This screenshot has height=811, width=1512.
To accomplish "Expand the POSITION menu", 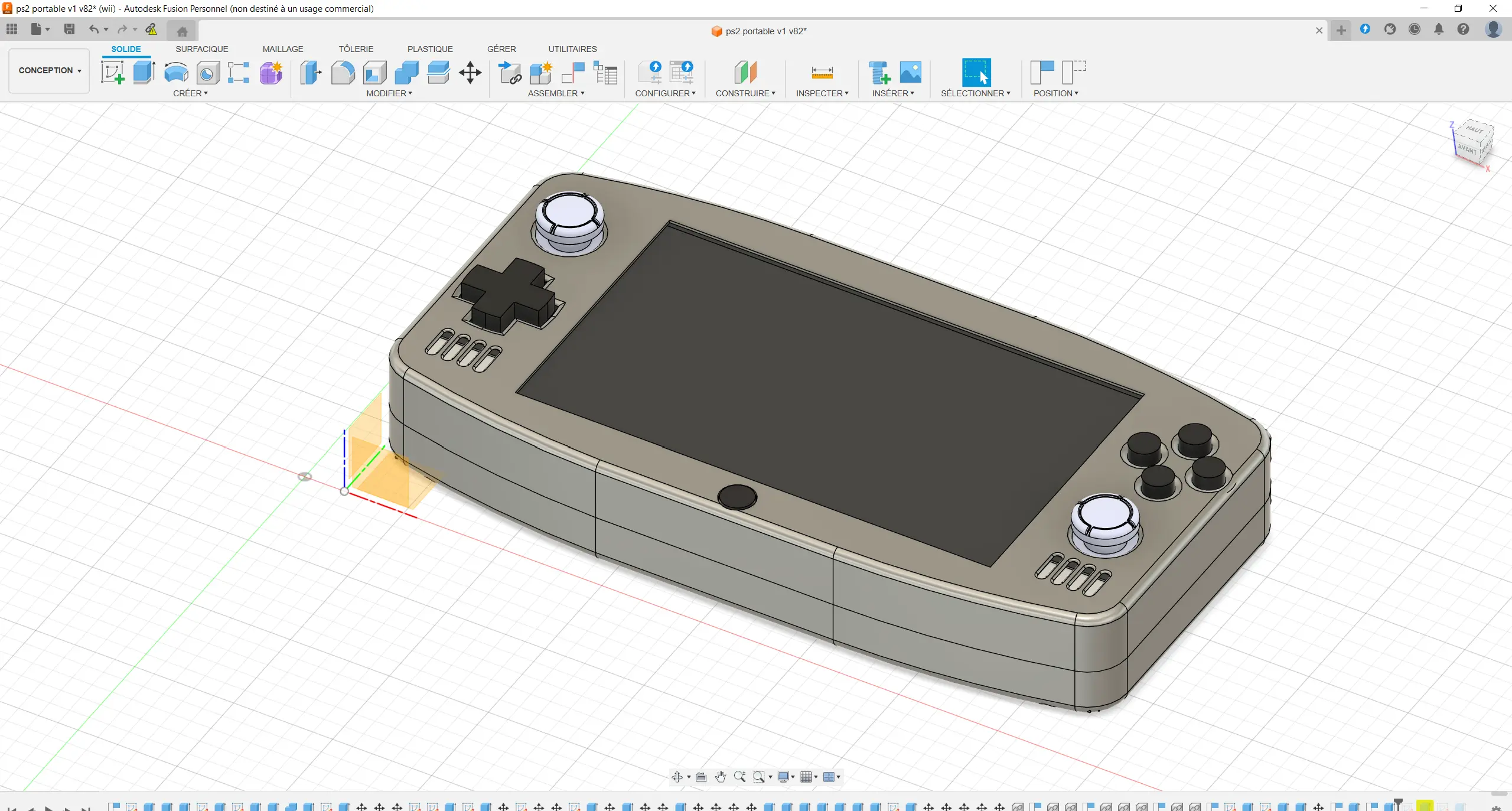I will (1056, 93).
